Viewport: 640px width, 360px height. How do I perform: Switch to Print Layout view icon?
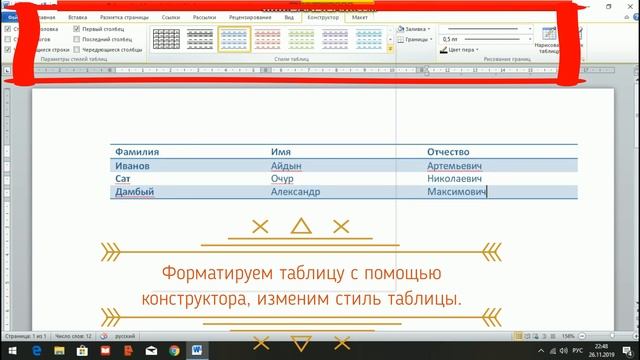(518, 336)
